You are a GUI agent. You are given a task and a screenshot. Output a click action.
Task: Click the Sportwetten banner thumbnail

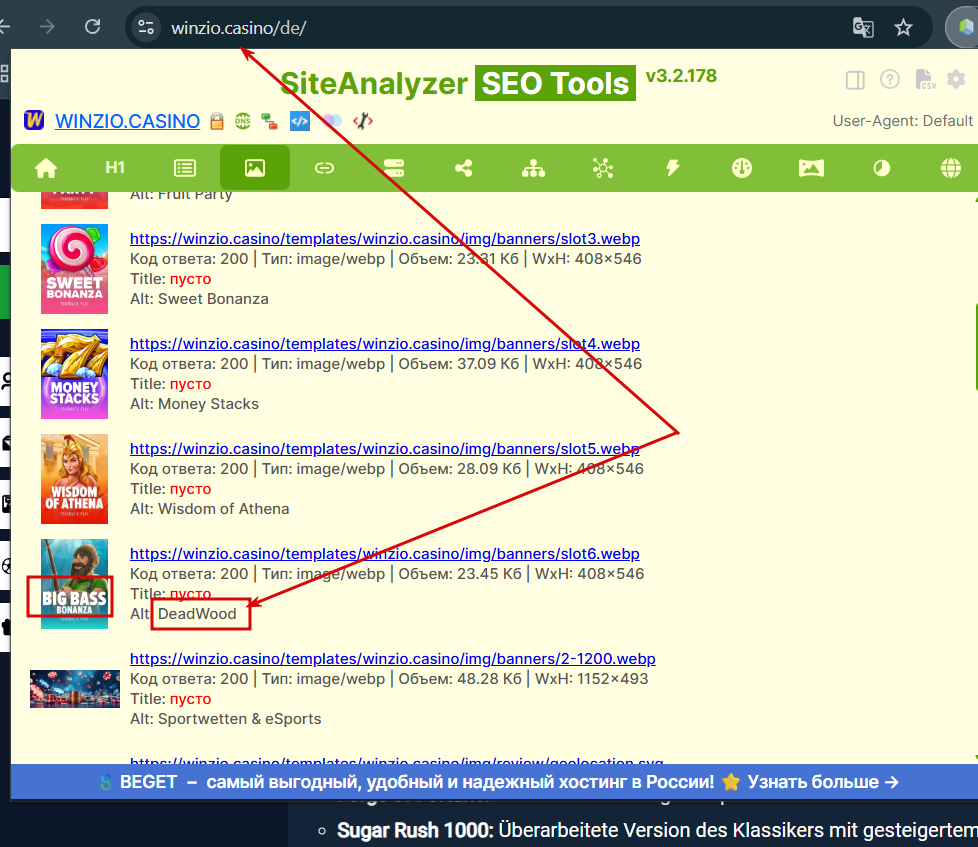pos(75,689)
